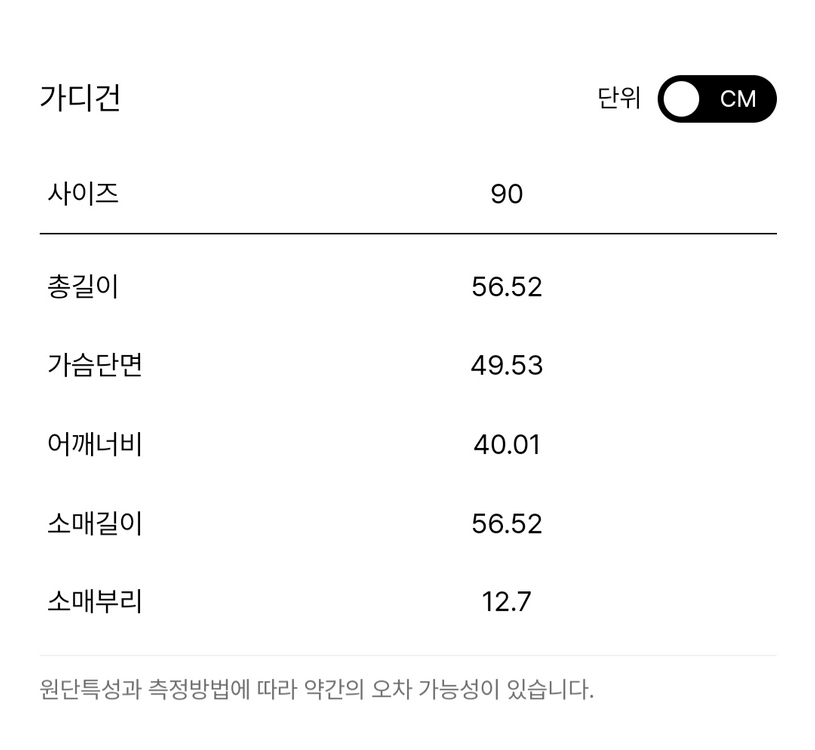Click the 소매길이 sleeve length row
This screenshot has height=750, width=815.
(95, 523)
